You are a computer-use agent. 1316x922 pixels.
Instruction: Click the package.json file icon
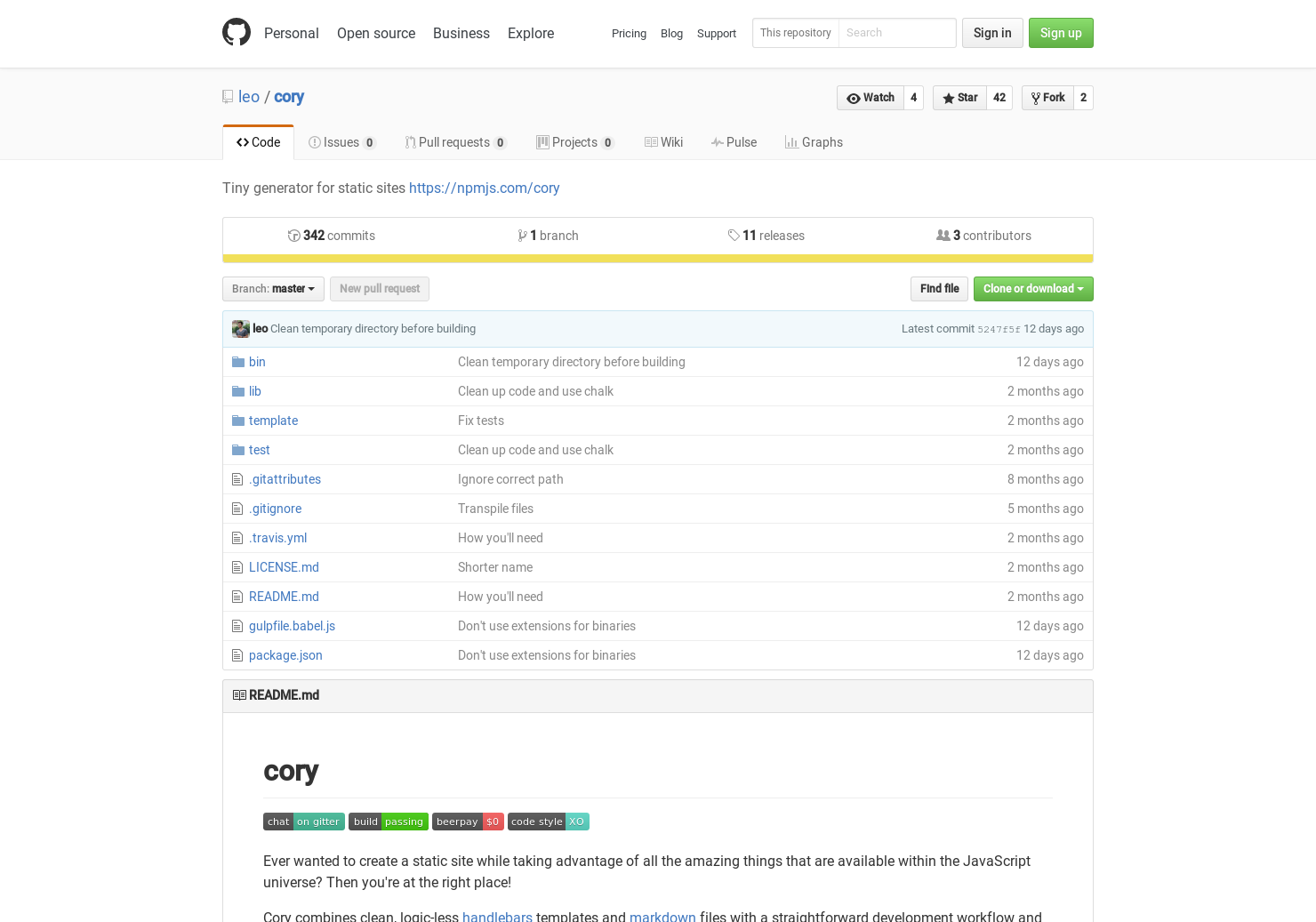[x=237, y=655]
